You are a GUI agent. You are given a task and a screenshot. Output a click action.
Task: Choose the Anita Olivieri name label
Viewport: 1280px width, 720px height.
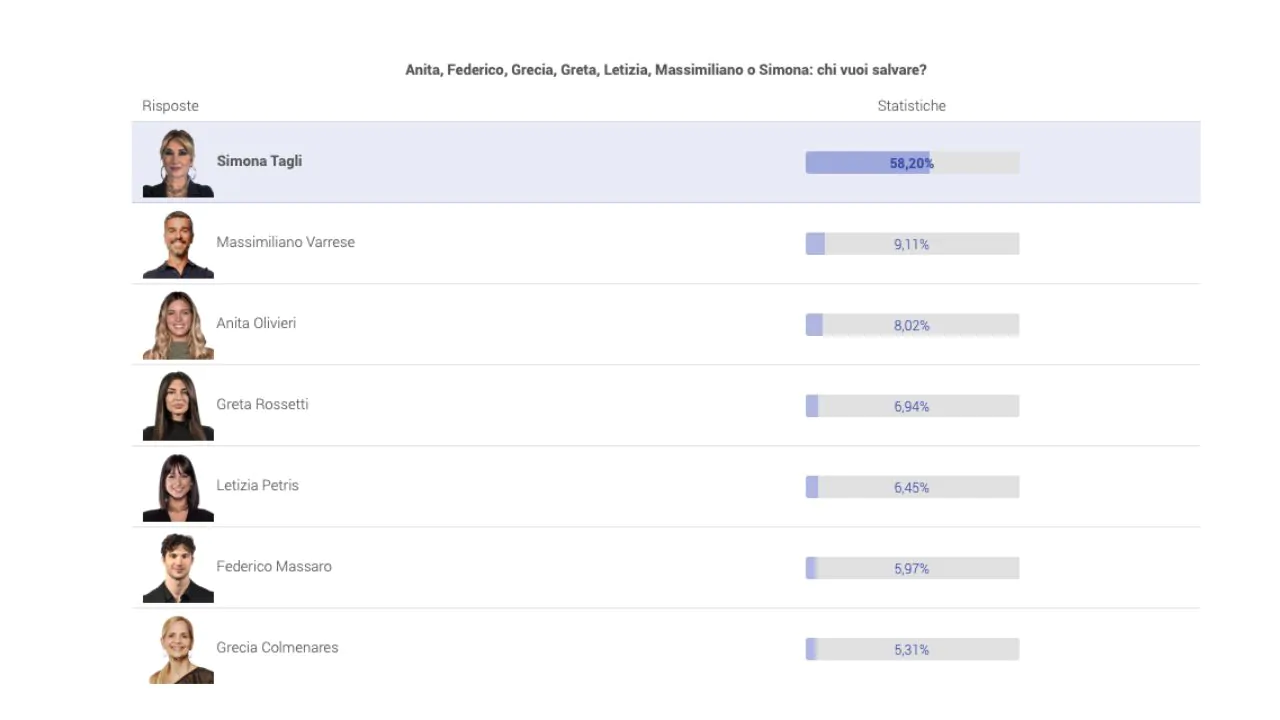[x=256, y=323]
